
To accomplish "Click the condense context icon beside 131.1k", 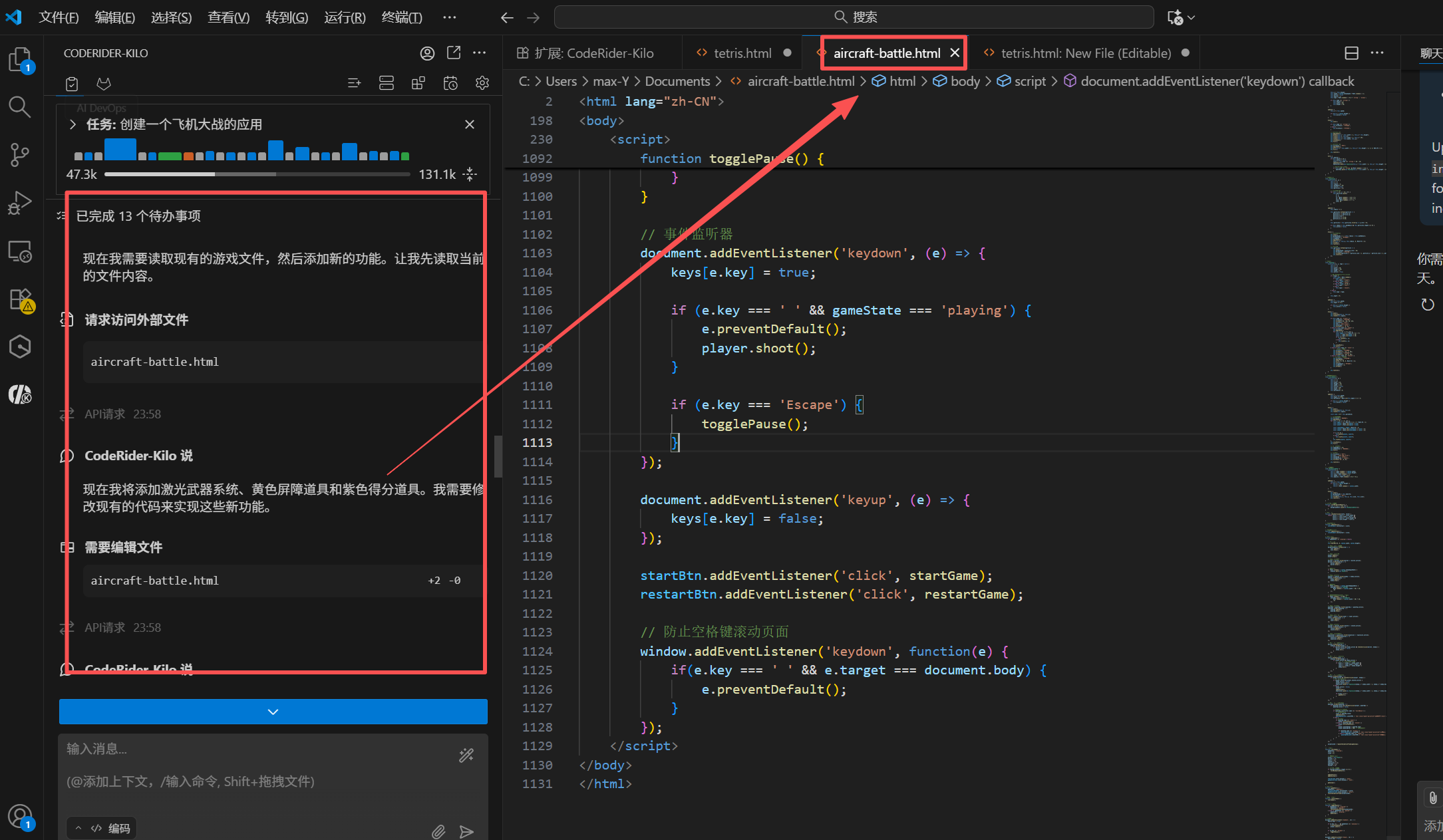I will [470, 174].
